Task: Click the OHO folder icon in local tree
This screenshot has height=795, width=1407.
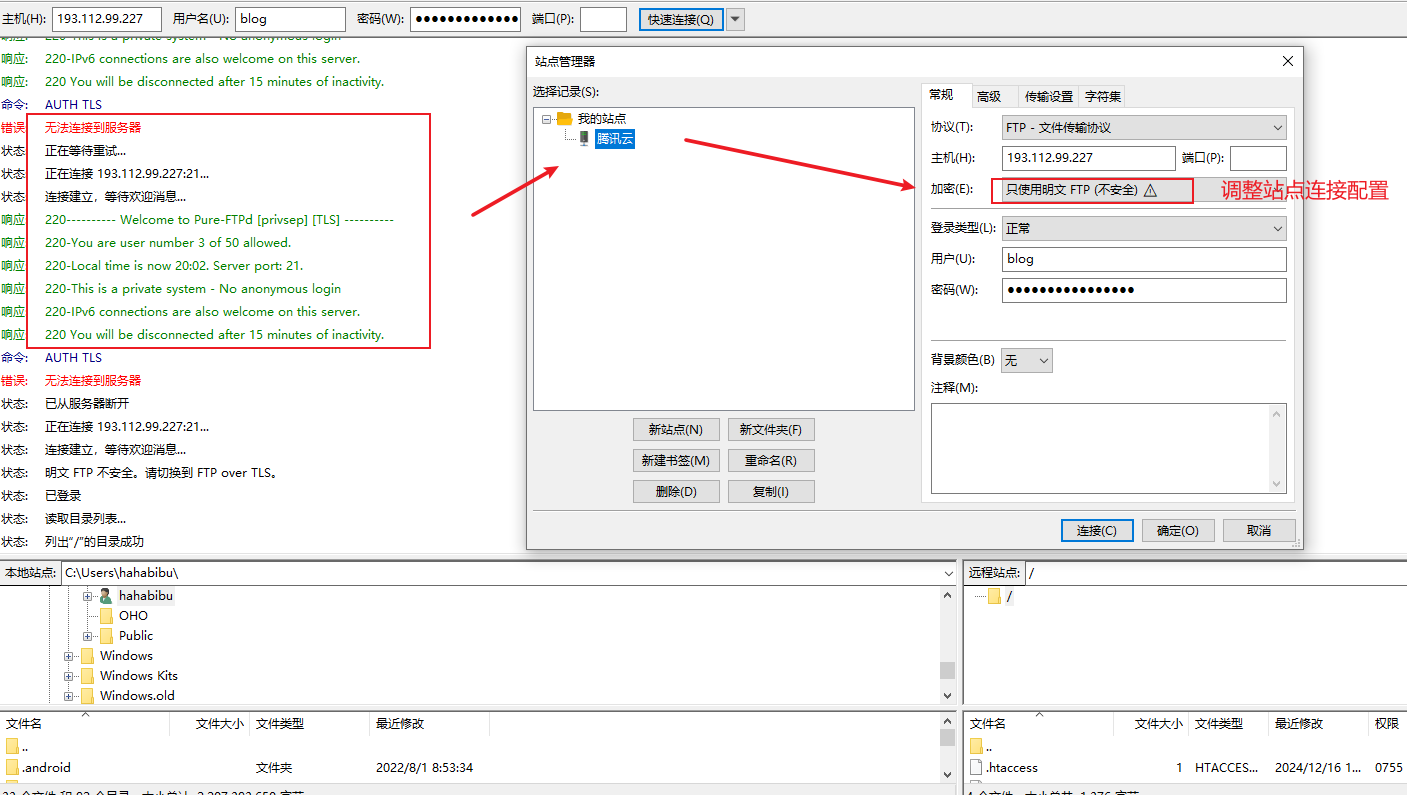Action: [x=106, y=616]
